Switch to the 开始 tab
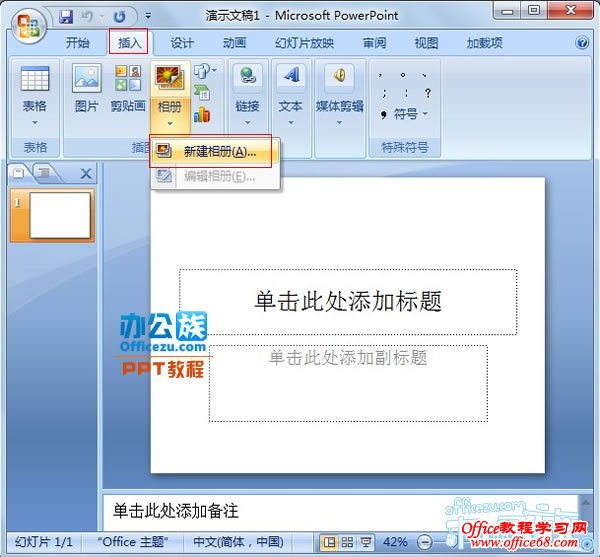The width and height of the screenshot is (600, 557). pyautogui.click(x=78, y=42)
